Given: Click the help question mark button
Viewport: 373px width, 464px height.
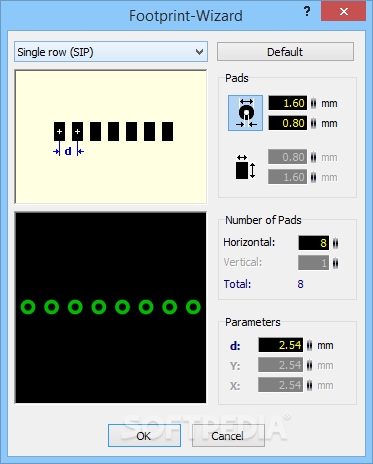Looking at the screenshot, I should 307,12.
